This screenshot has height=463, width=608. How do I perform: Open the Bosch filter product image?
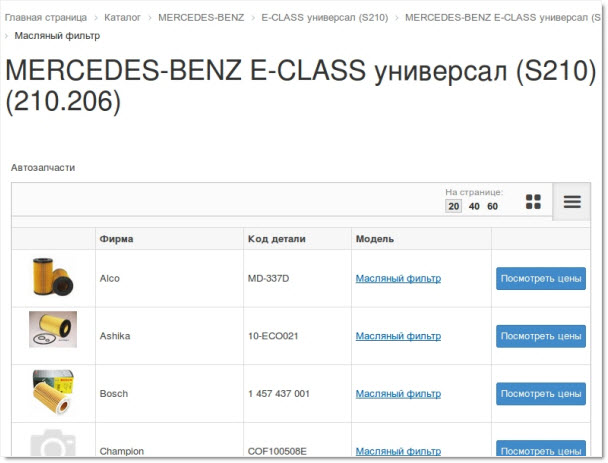pos(52,393)
